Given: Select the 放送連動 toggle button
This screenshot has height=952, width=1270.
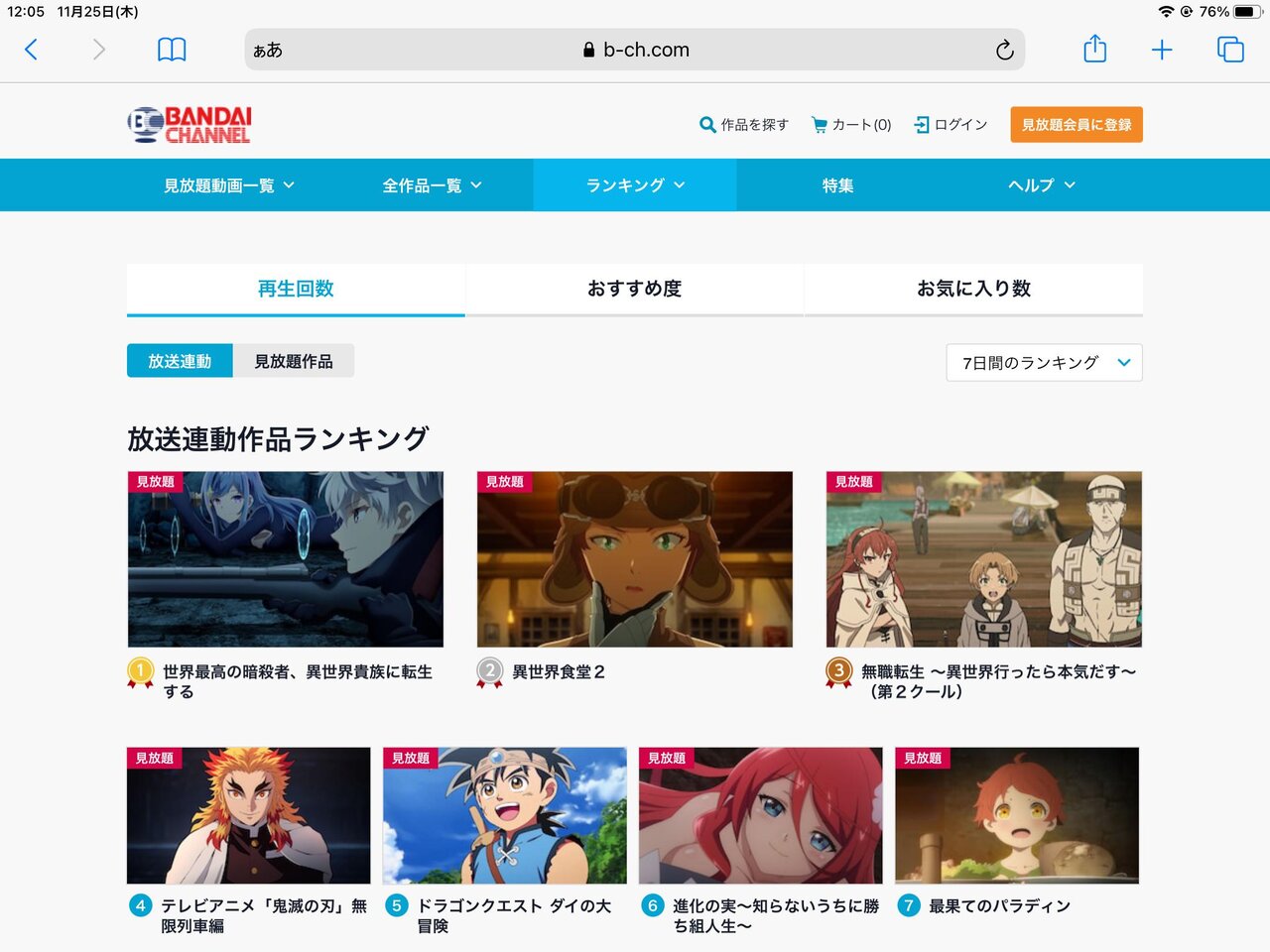Looking at the screenshot, I should coord(180,361).
